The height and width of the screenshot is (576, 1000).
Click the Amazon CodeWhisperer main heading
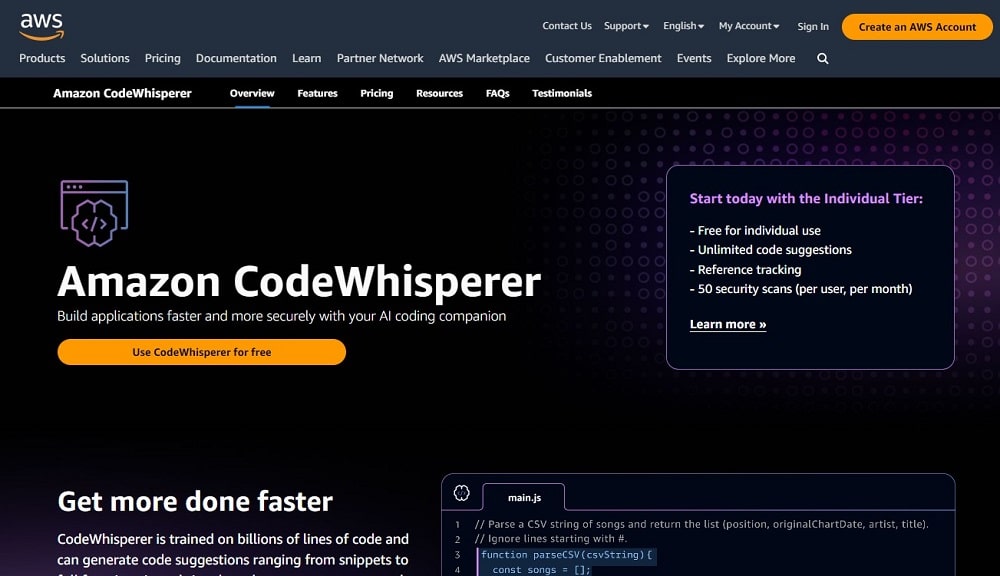299,281
